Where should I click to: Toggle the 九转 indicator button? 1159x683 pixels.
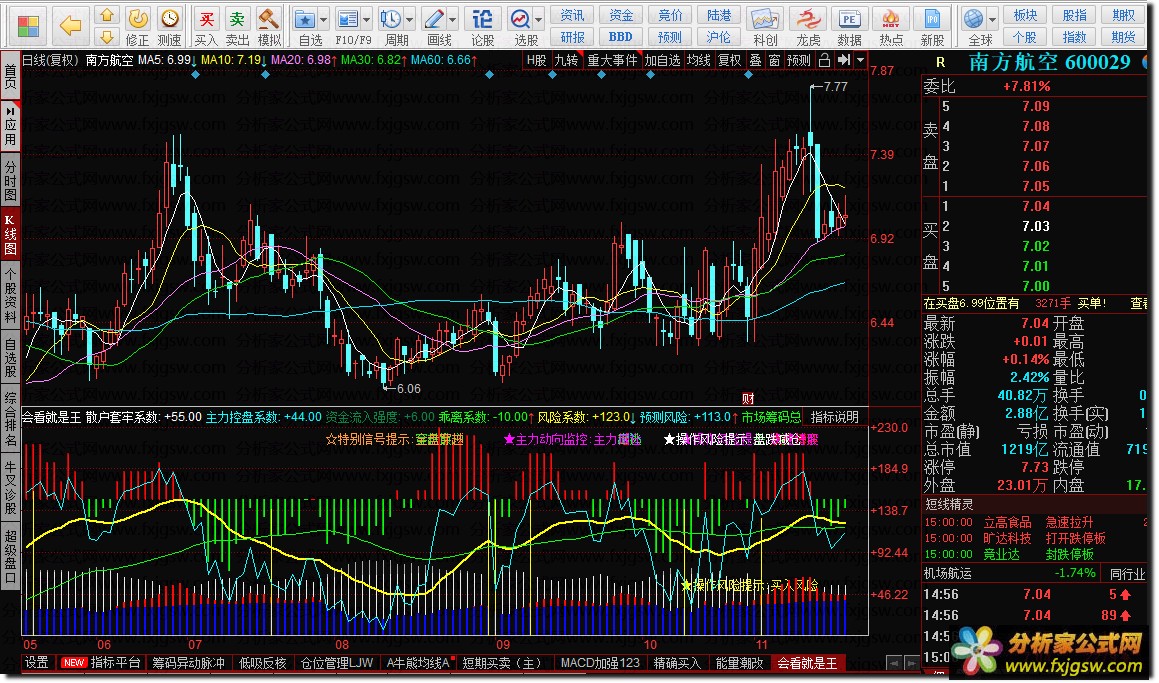(x=566, y=60)
